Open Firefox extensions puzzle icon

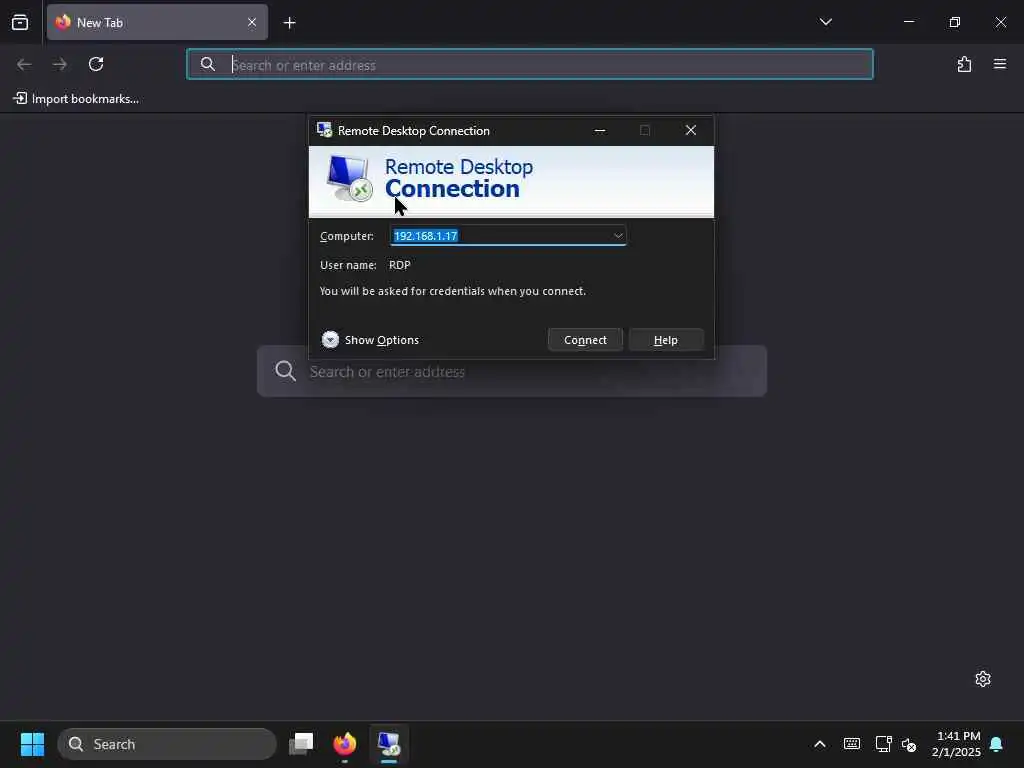coord(965,64)
